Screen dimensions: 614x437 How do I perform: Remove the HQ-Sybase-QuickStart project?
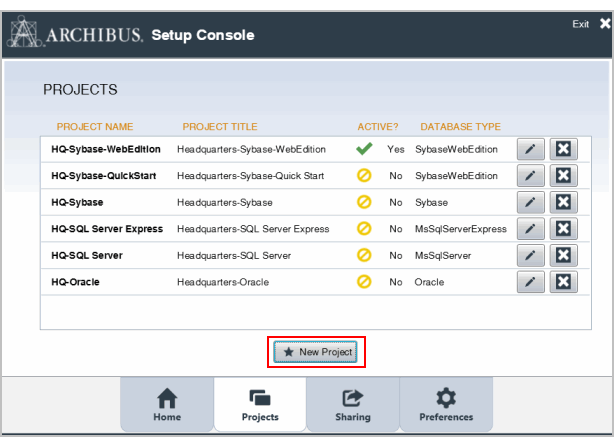[564, 176]
